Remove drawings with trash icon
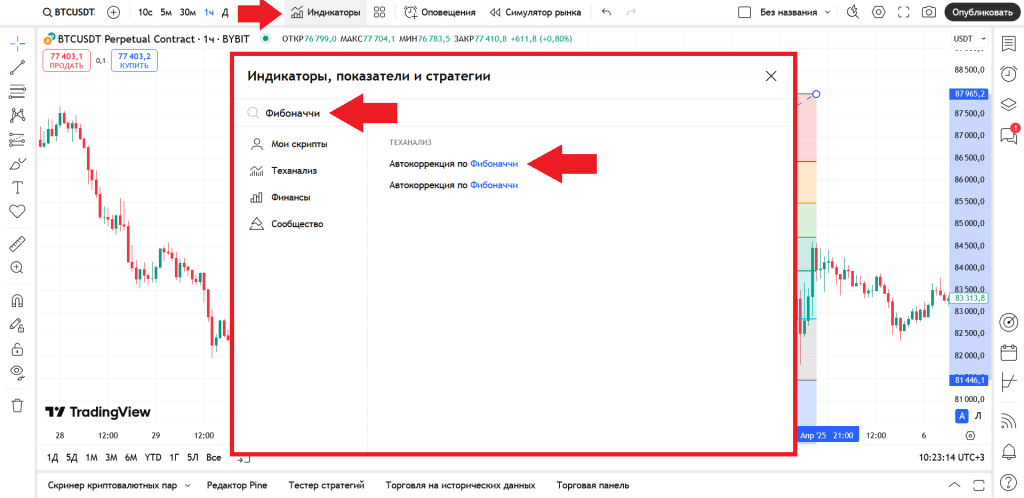The image size is (1024, 498). (18, 405)
